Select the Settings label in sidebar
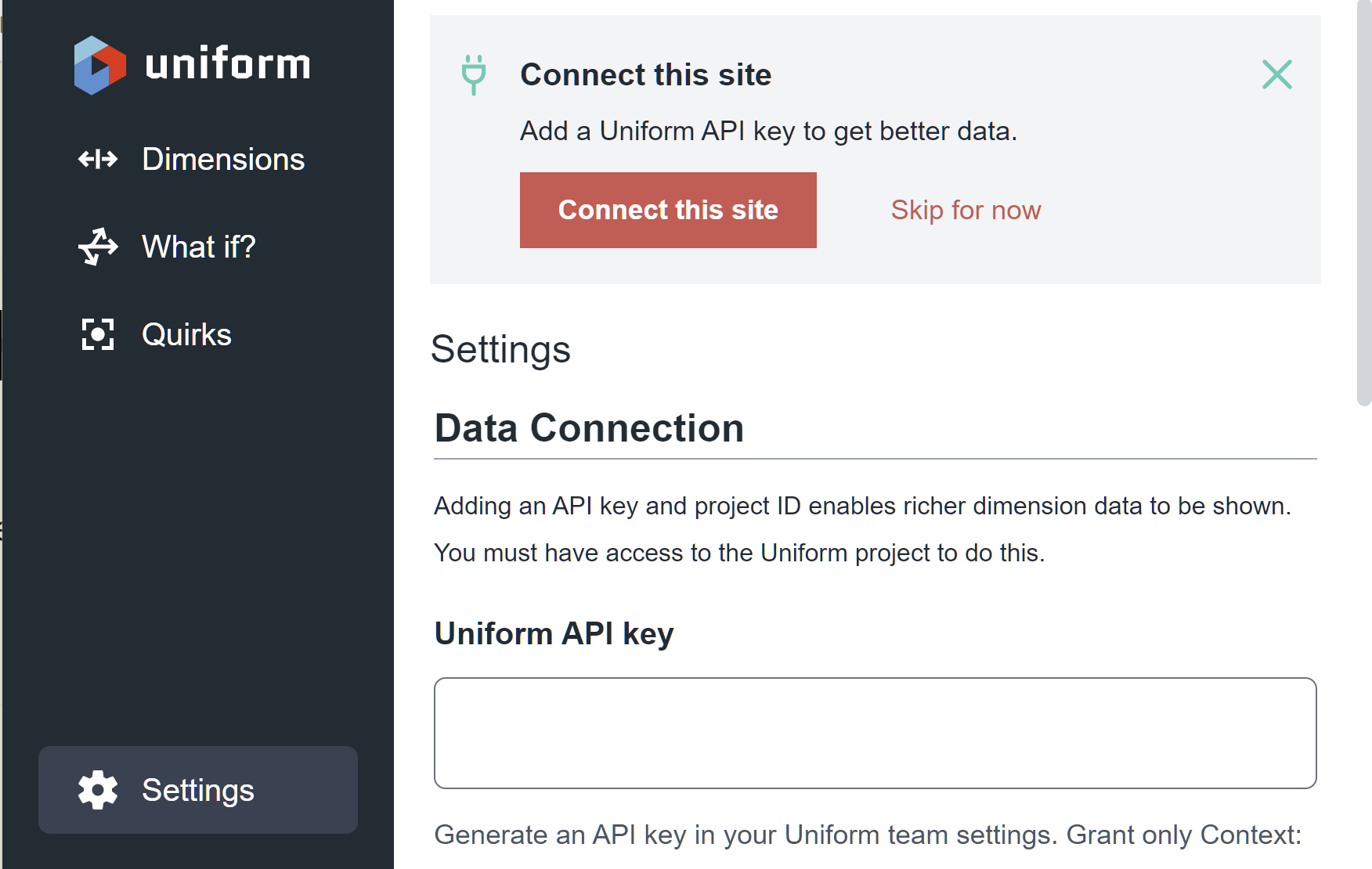The width and height of the screenshot is (1372, 869). [x=198, y=790]
